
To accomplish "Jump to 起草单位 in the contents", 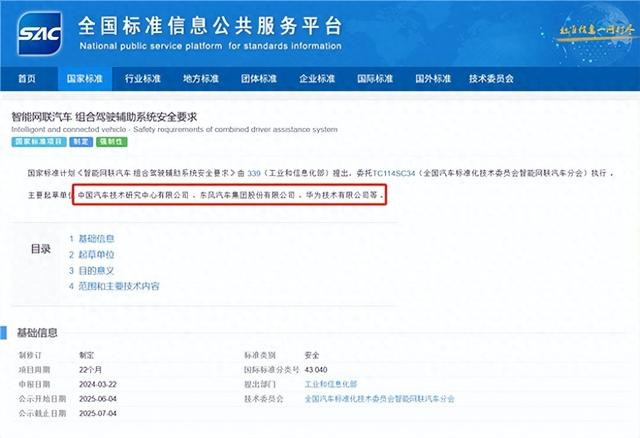I will pos(96,255).
